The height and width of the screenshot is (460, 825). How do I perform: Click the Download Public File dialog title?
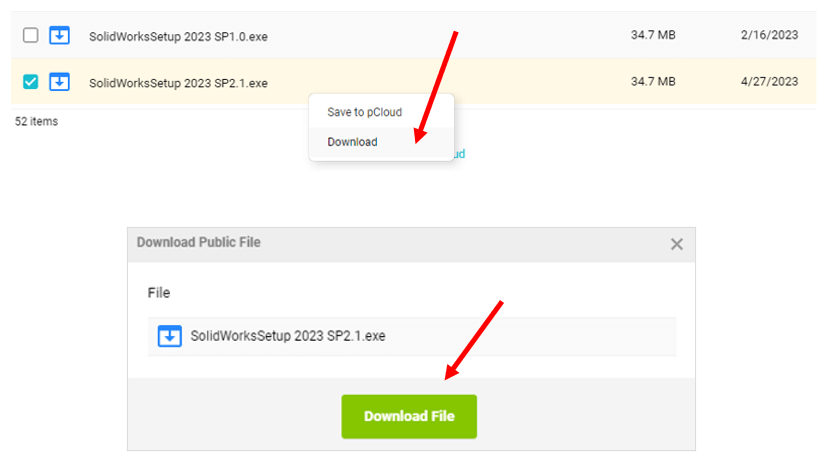click(198, 242)
